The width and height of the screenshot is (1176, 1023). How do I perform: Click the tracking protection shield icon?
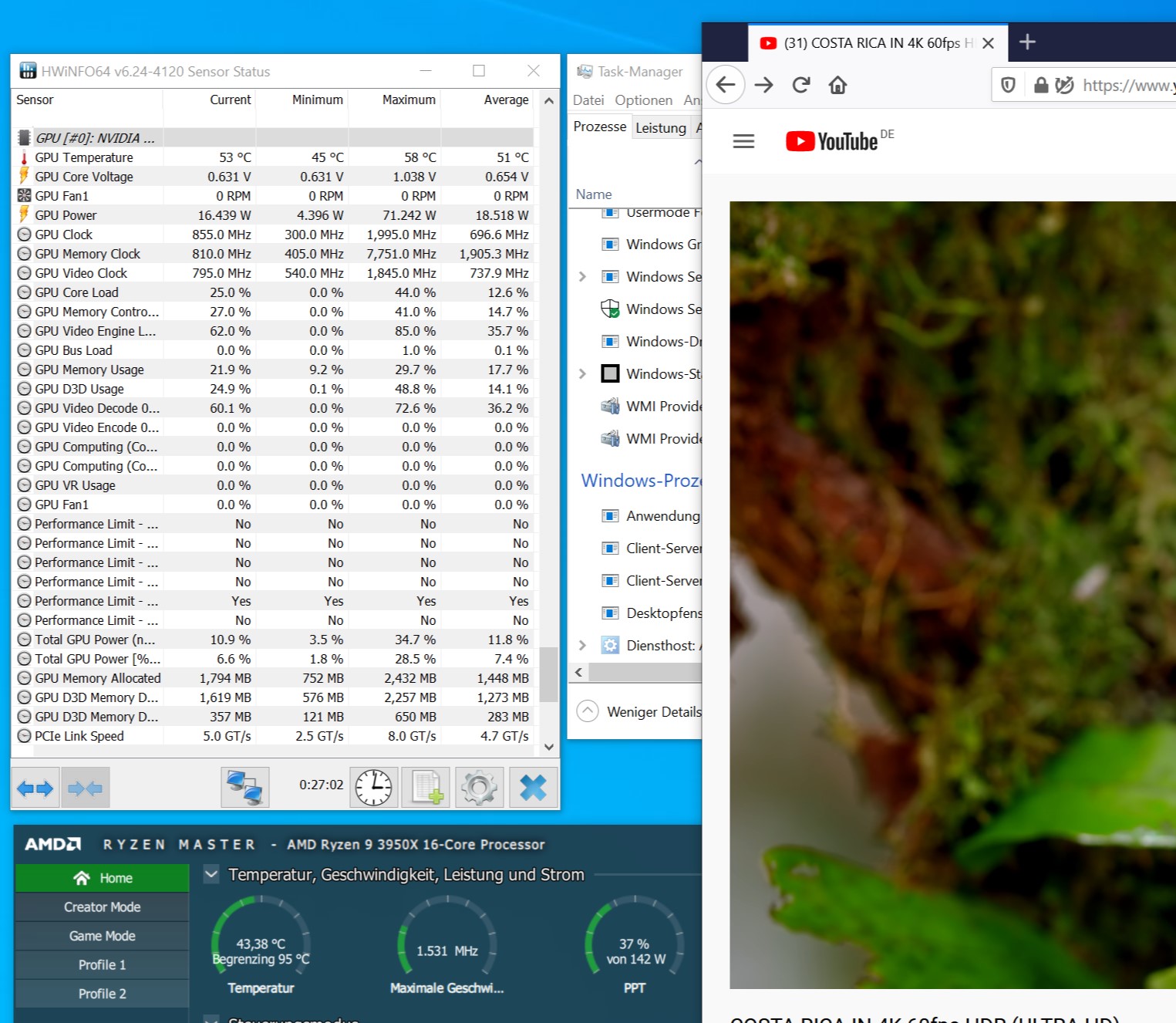[x=1007, y=85]
